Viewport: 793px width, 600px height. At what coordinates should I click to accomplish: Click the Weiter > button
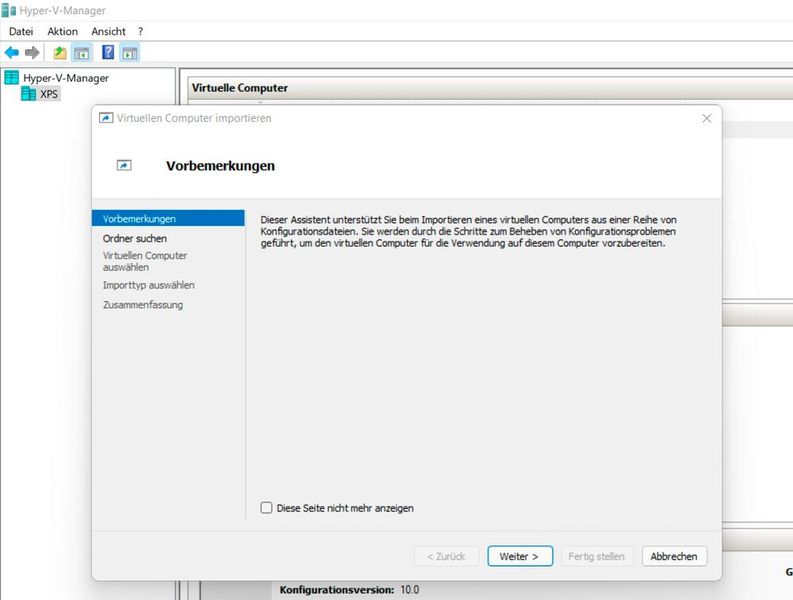click(520, 556)
